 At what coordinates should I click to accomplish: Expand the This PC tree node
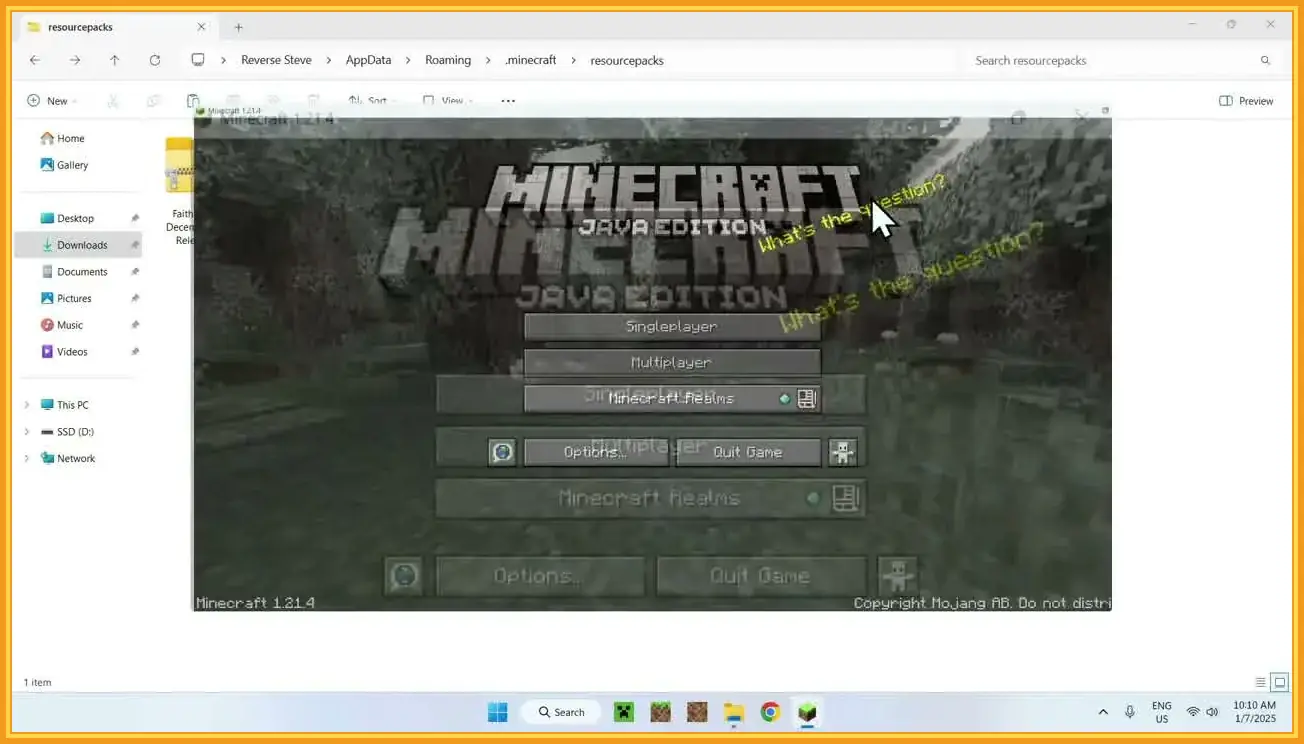click(x=27, y=405)
